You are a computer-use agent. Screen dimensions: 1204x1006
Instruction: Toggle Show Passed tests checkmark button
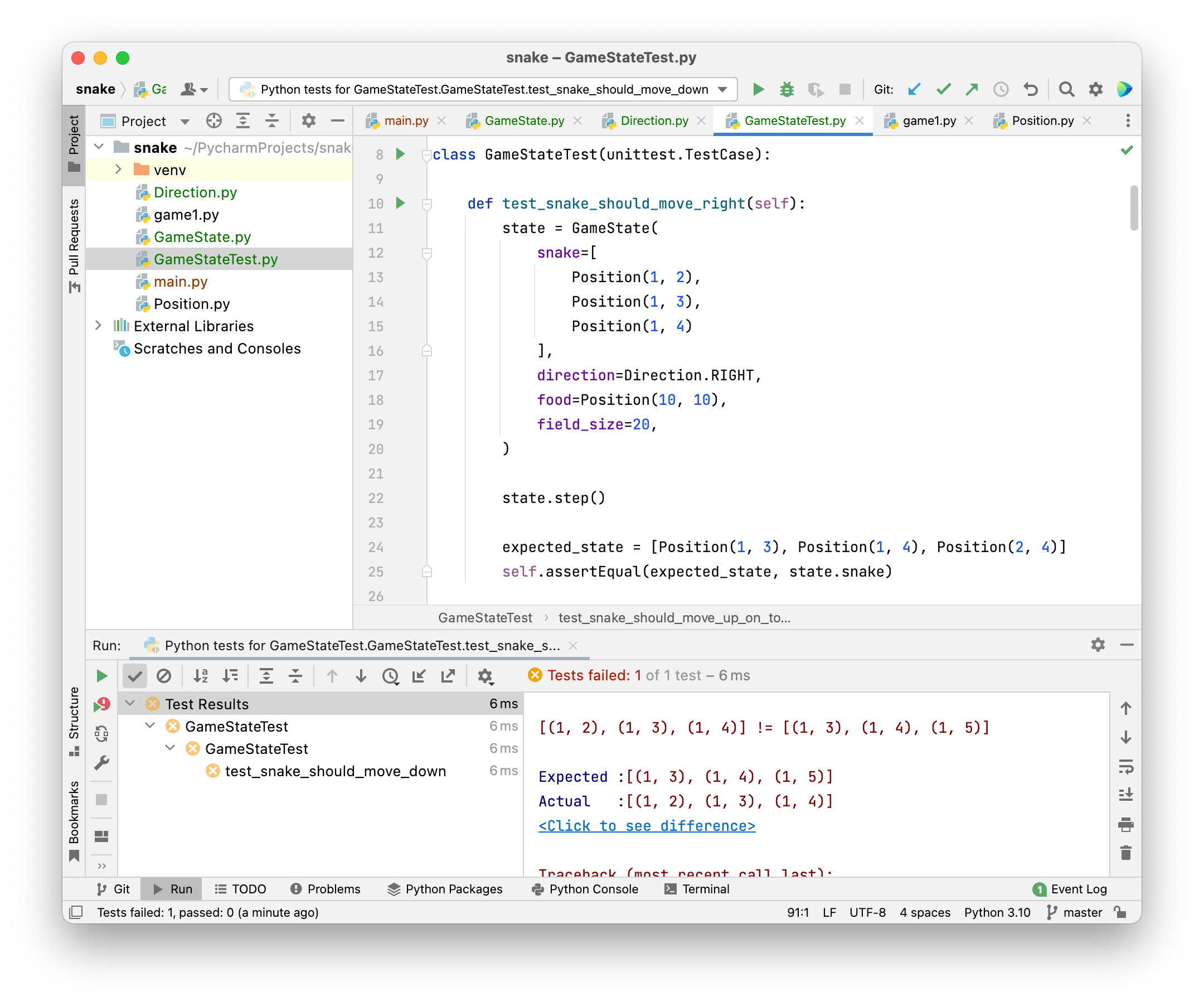135,676
